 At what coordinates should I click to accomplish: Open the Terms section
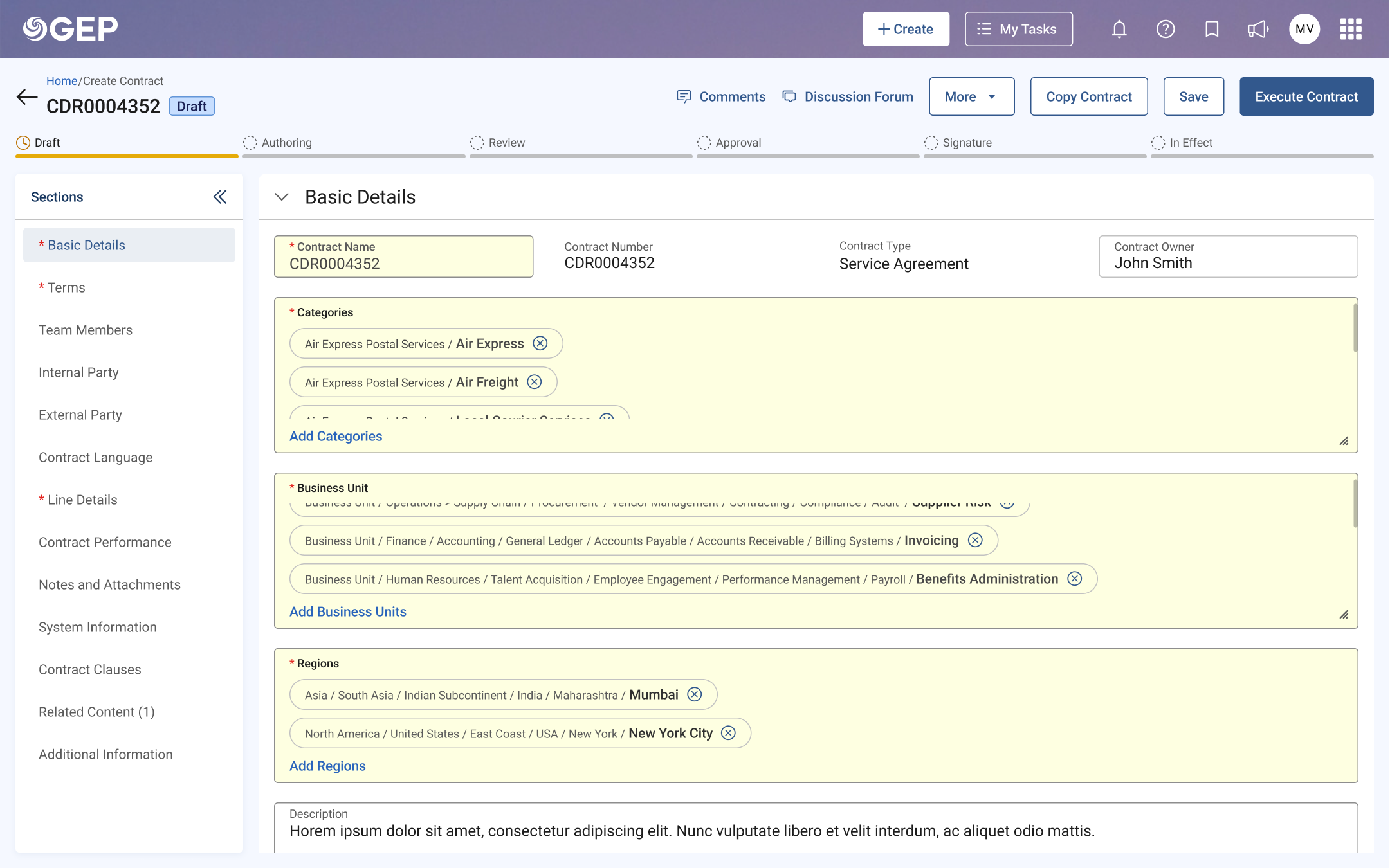click(129, 287)
